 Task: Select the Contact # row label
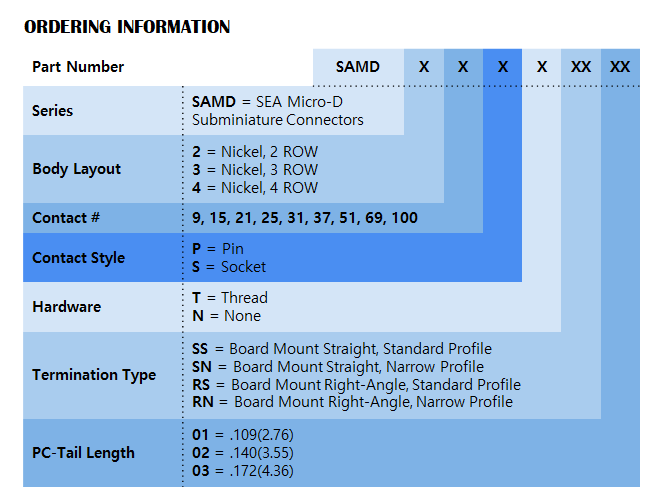(x=66, y=218)
